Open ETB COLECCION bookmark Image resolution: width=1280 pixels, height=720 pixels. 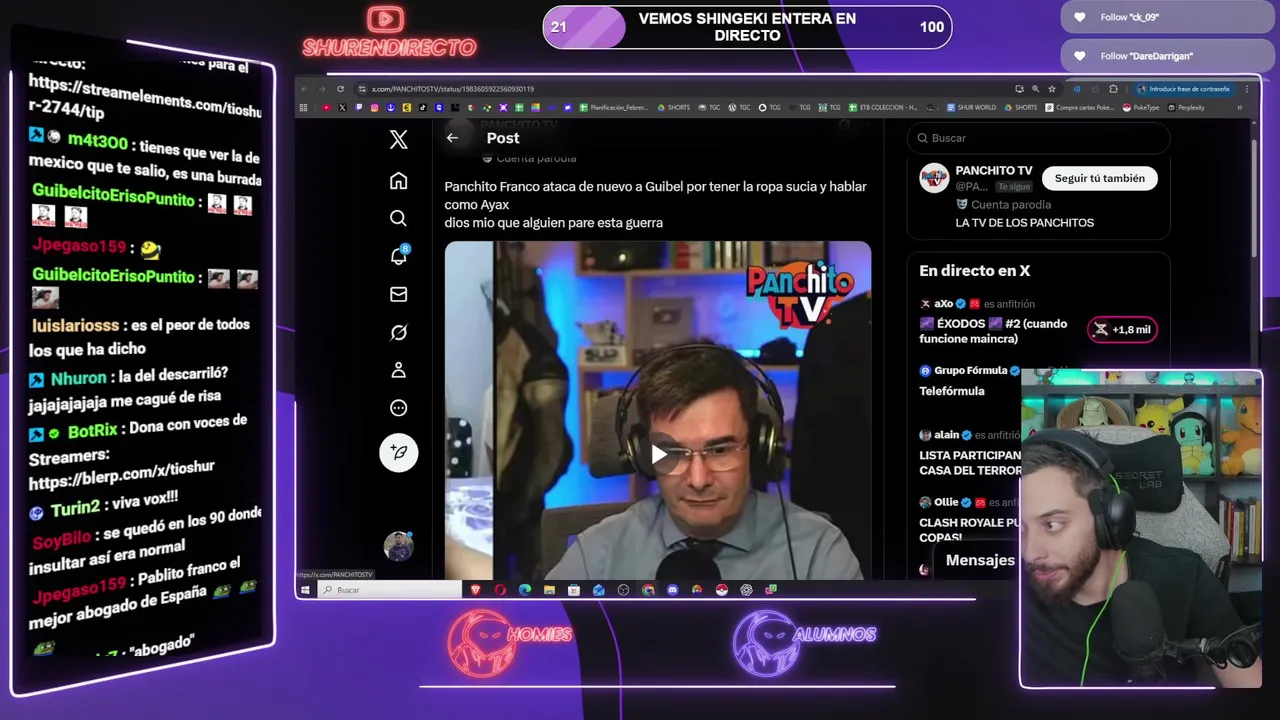pos(882,107)
